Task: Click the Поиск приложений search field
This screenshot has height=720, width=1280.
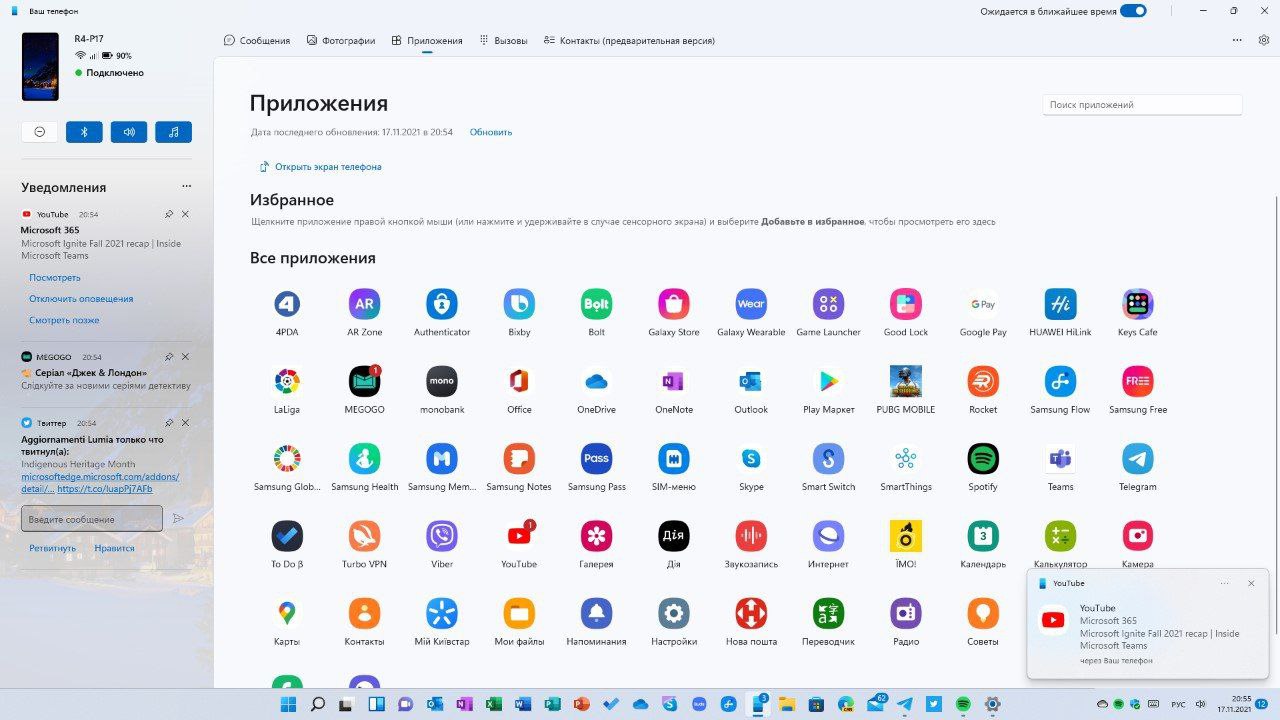Action: click(1142, 105)
